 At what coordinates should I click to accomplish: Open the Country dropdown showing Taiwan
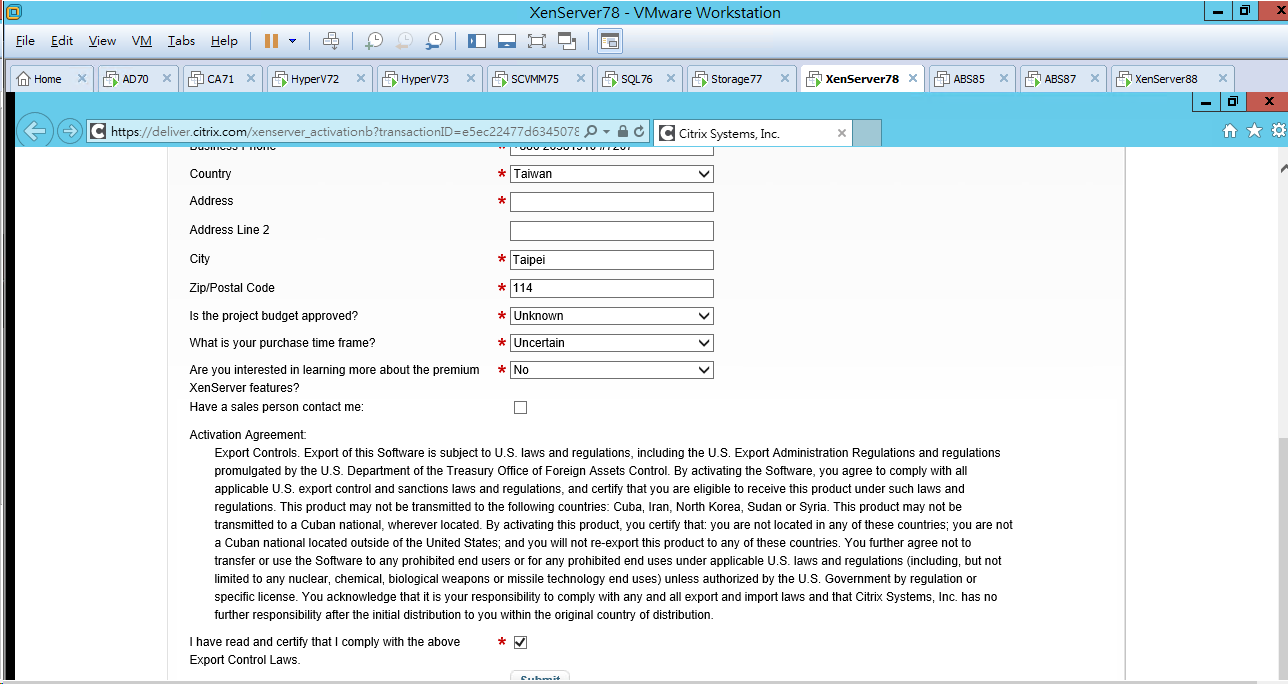tap(612, 174)
